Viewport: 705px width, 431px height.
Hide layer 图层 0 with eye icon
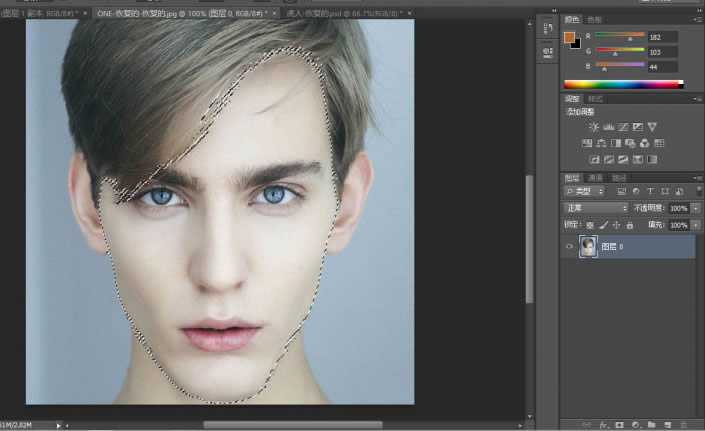click(x=570, y=247)
